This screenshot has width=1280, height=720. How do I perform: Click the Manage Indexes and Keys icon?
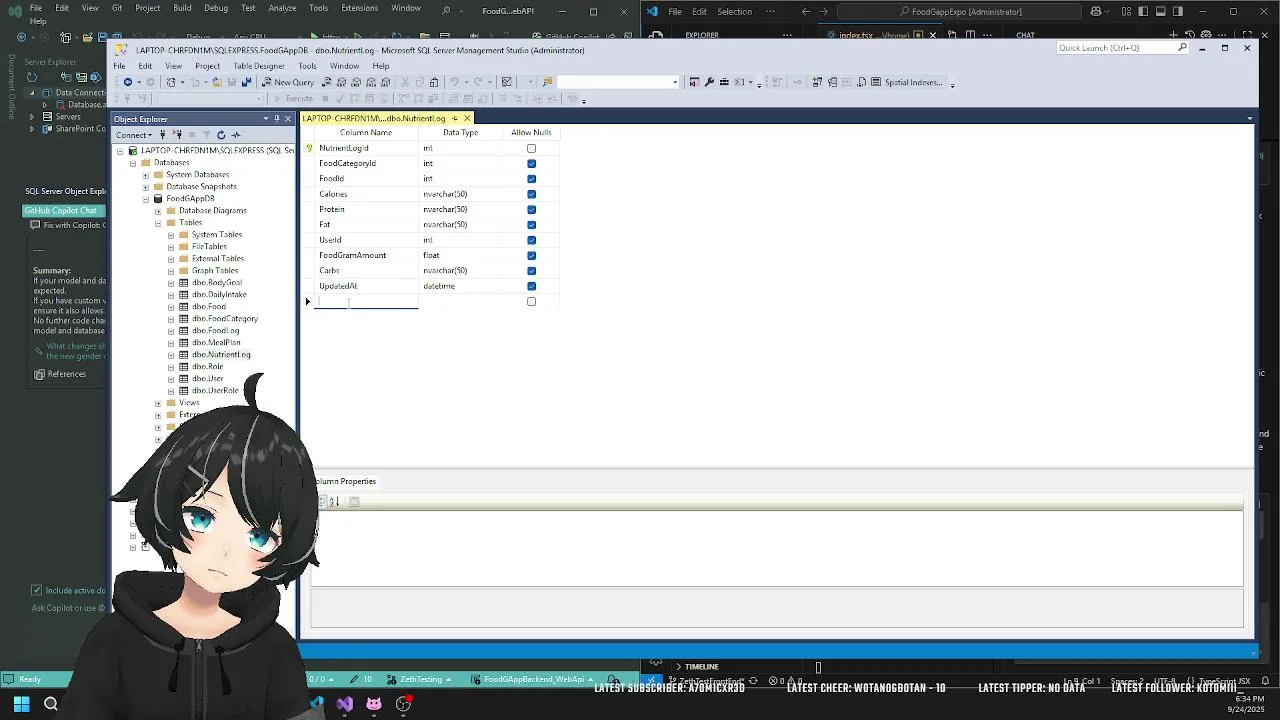coord(832,82)
